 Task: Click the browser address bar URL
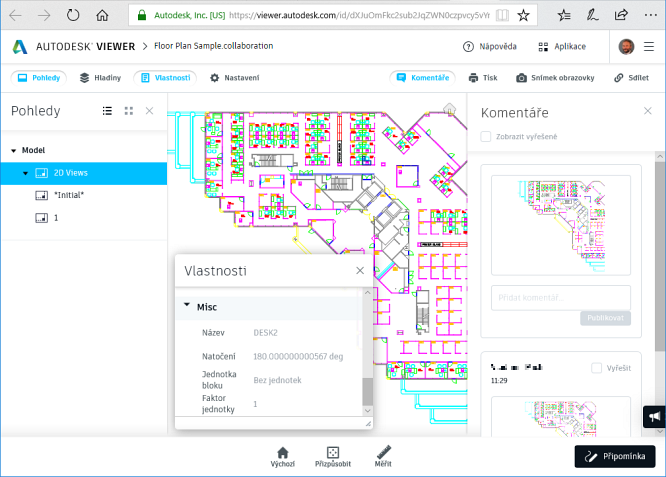point(359,16)
